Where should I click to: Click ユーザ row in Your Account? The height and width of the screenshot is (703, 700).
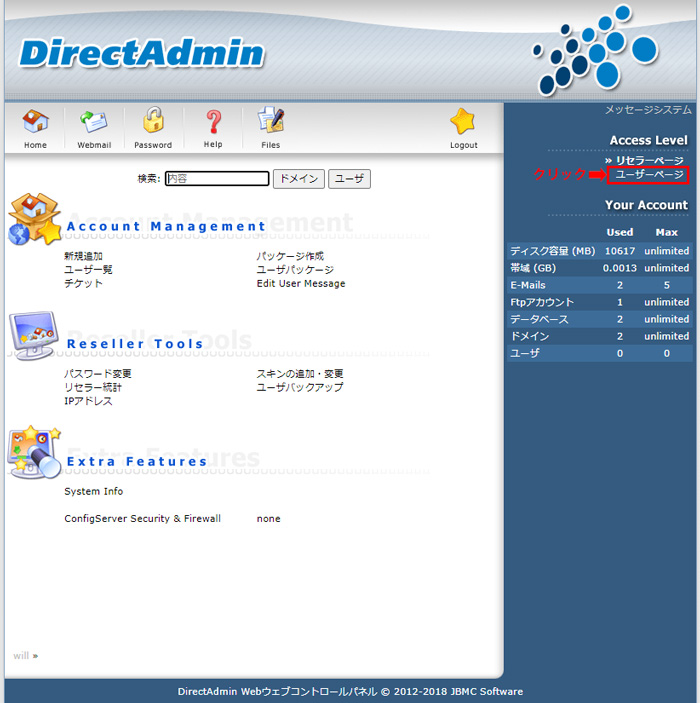pos(600,353)
